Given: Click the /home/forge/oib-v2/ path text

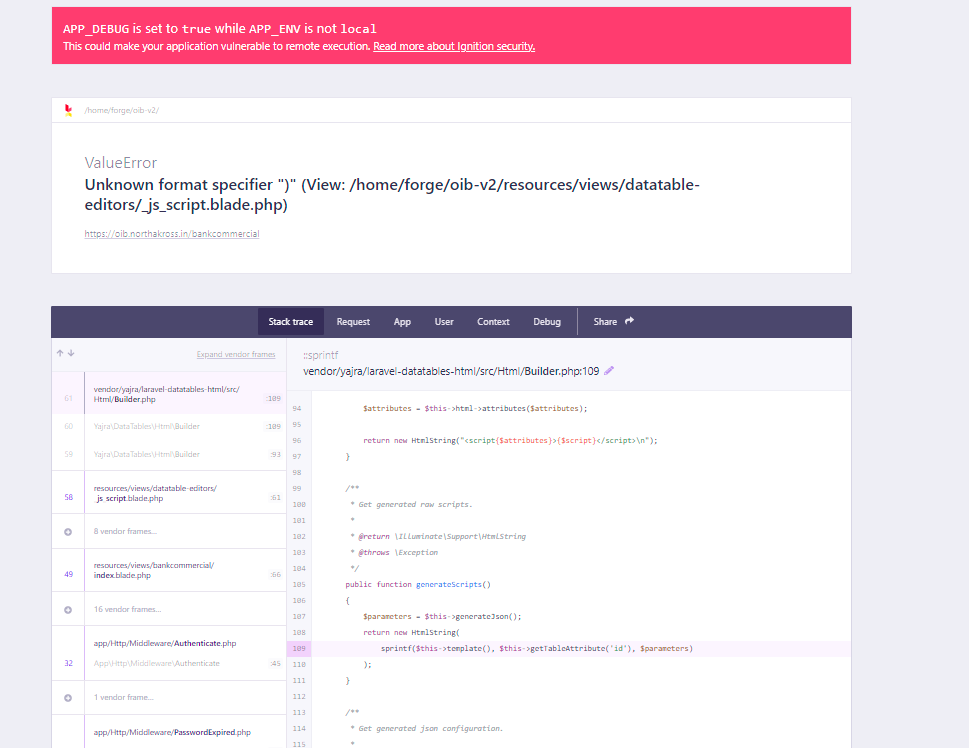Looking at the screenshot, I should tap(122, 110).
